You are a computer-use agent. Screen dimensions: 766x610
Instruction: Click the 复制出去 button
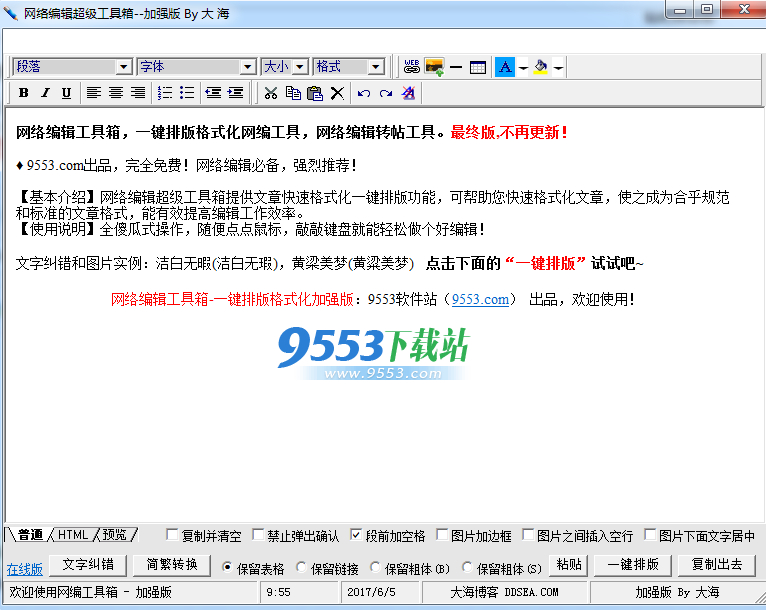click(x=717, y=565)
